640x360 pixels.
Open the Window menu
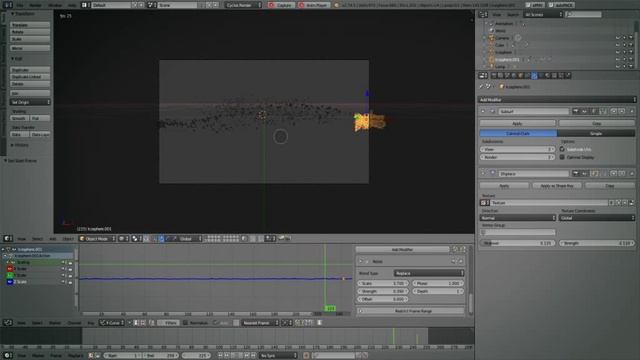55,5
